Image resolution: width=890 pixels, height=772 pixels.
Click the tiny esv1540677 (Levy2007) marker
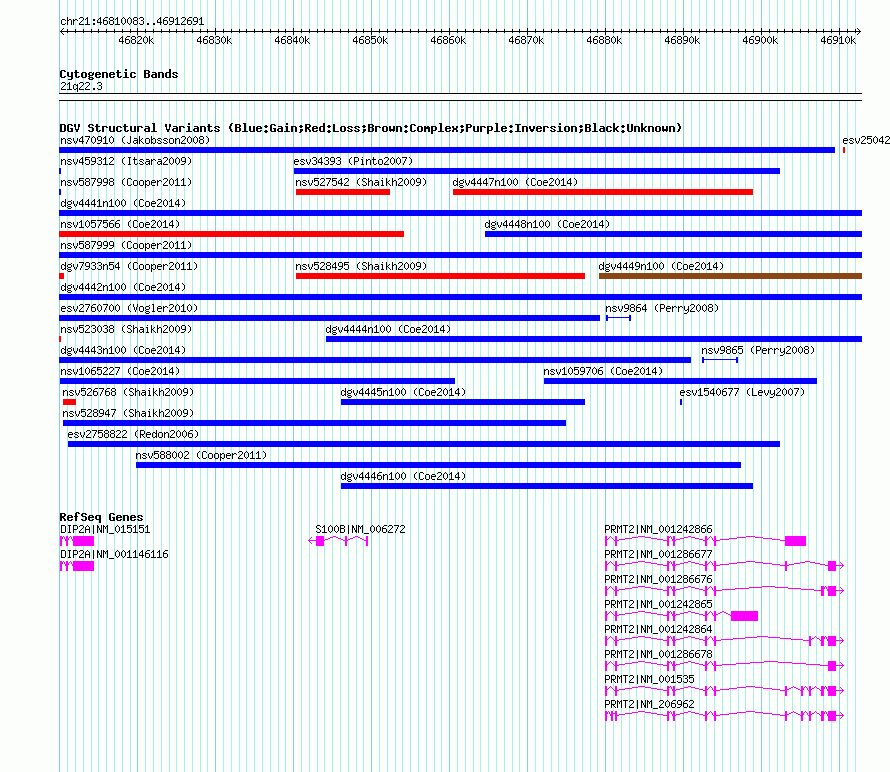tap(681, 402)
